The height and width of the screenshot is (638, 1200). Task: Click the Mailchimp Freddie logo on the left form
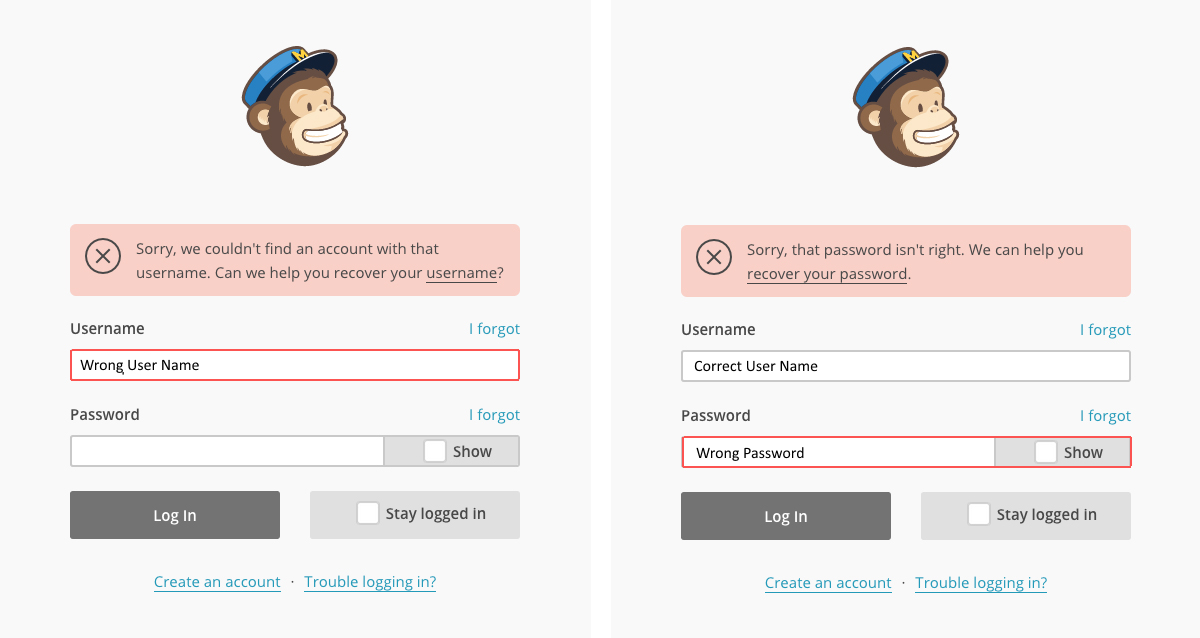tap(296, 105)
